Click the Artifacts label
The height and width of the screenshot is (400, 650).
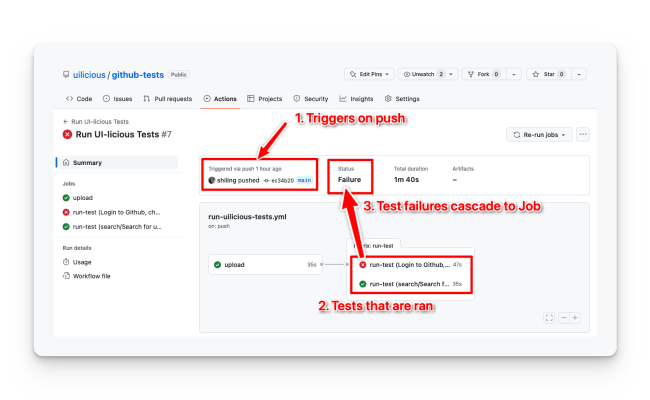(463, 169)
